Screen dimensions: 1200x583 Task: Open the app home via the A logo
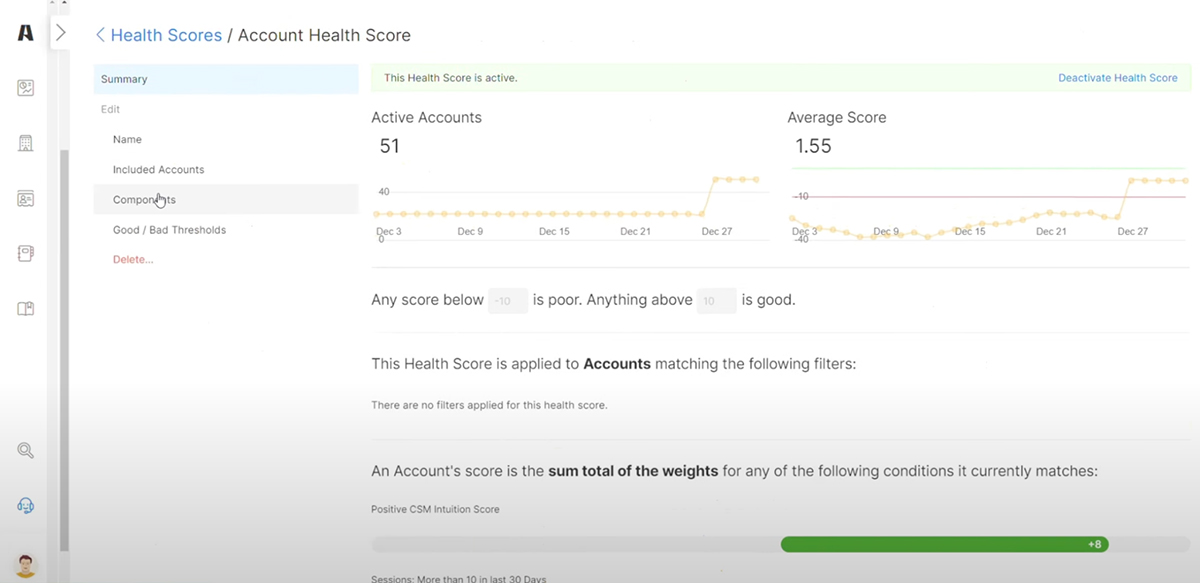point(25,31)
